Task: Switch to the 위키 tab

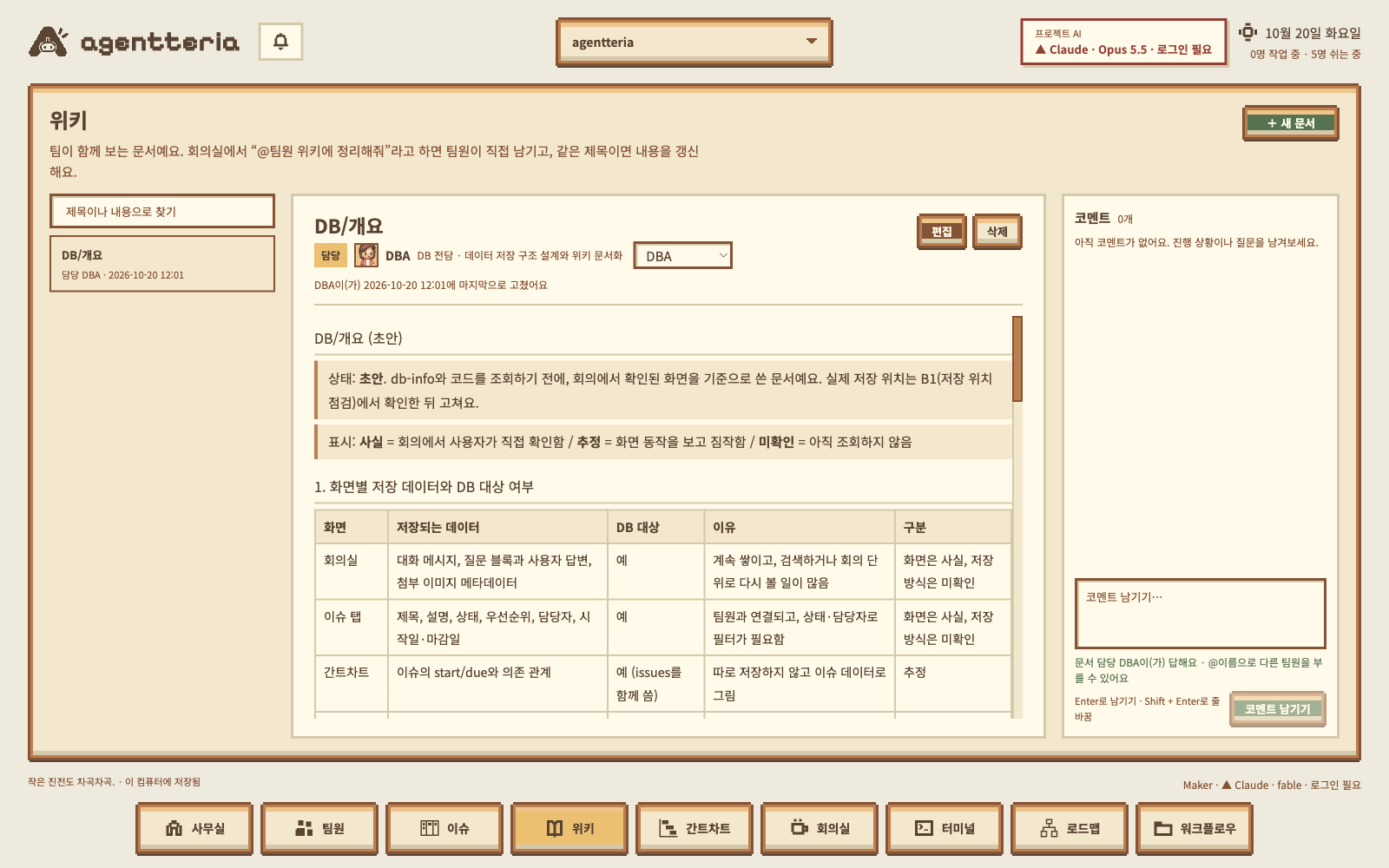Action: pyautogui.click(x=569, y=828)
